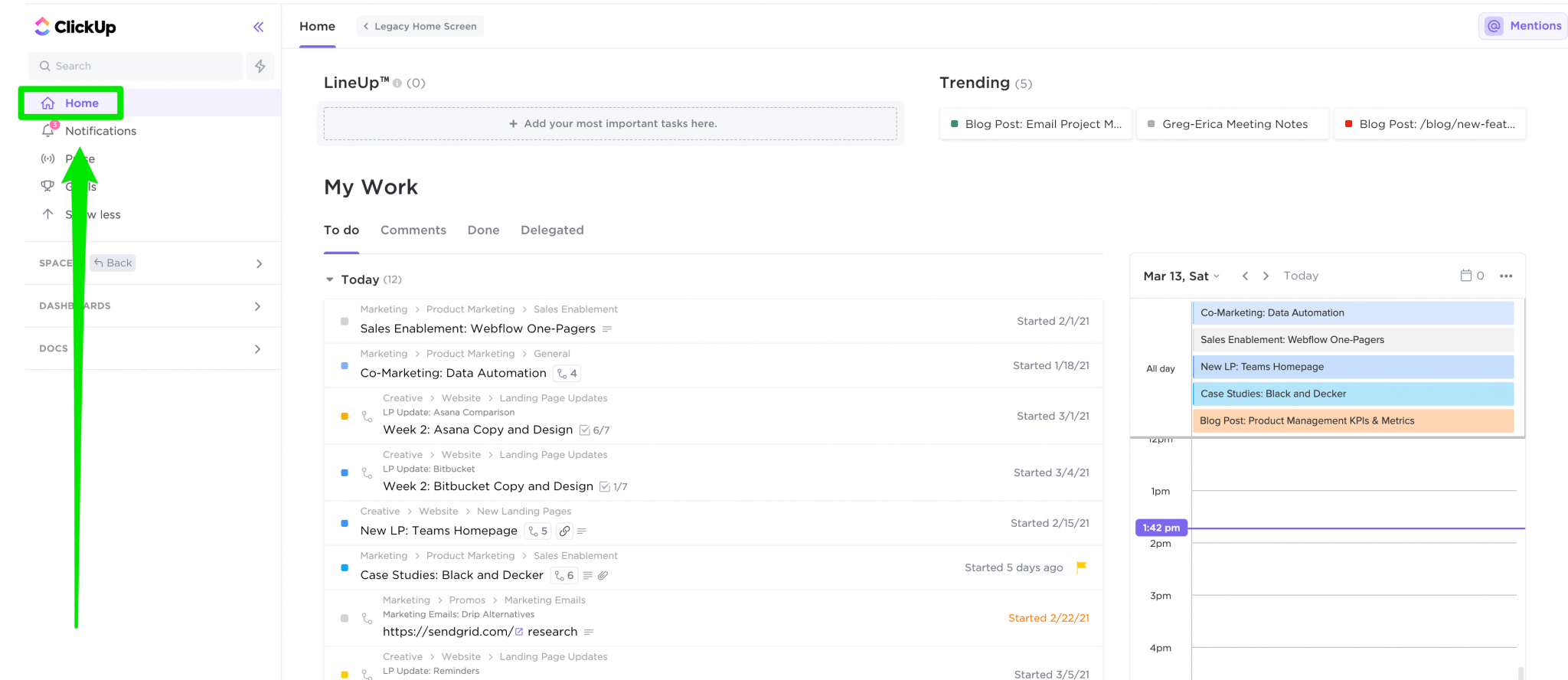Toggle status box for Case Studies: Black and Decker

tap(345, 568)
